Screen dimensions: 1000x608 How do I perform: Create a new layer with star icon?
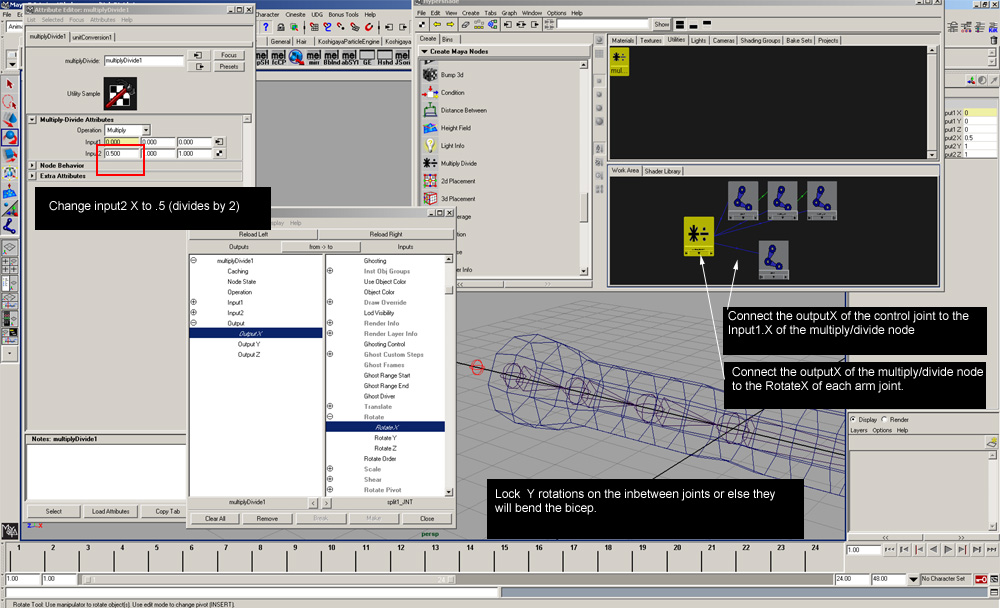click(x=992, y=442)
